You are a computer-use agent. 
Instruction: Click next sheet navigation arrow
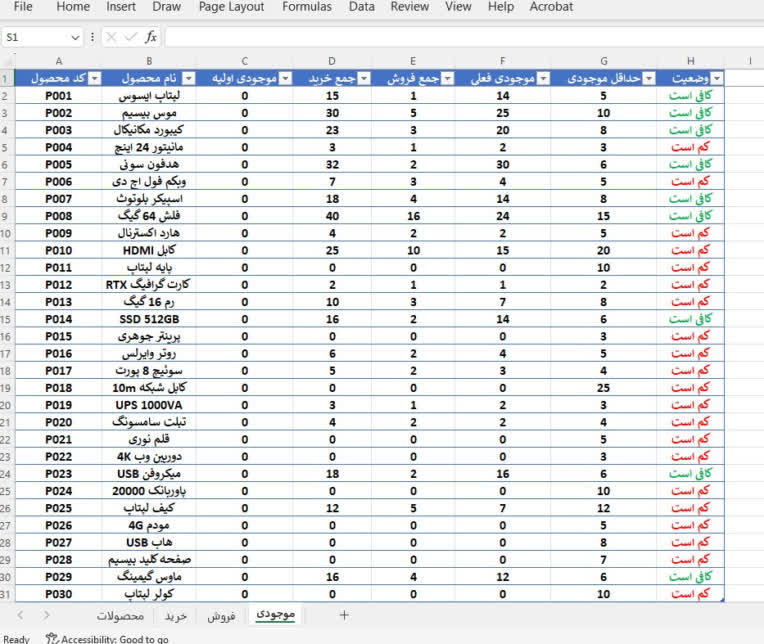(x=46, y=615)
